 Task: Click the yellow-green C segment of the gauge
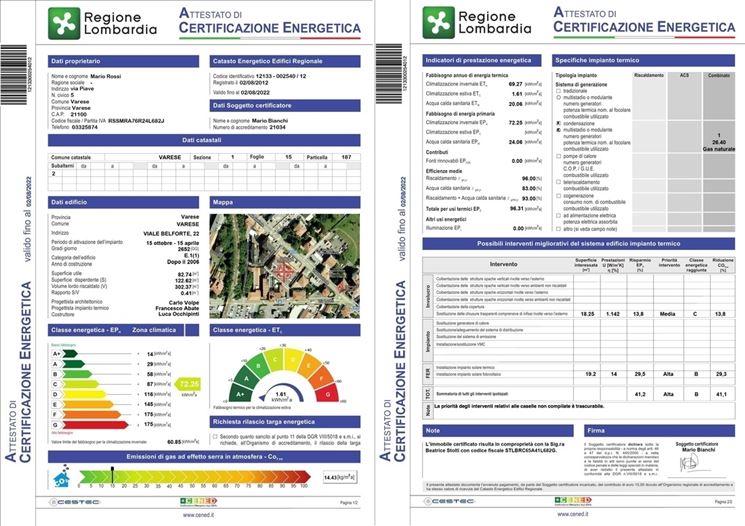276,359
